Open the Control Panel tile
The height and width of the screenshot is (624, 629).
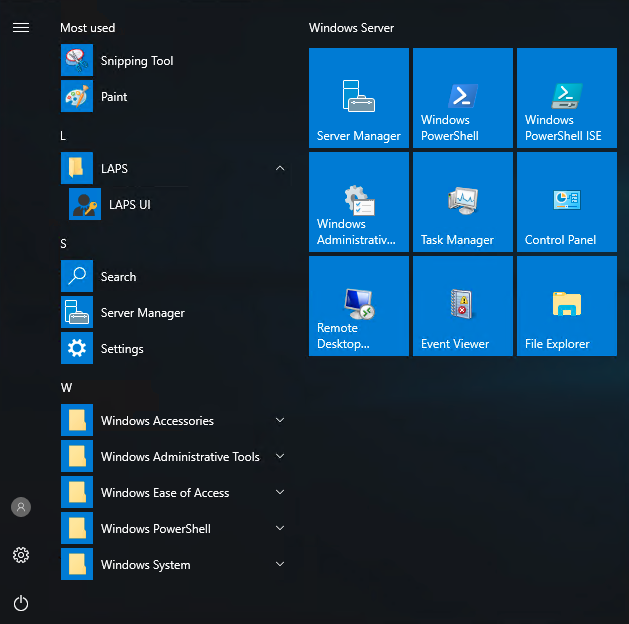pyautogui.click(x=567, y=202)
